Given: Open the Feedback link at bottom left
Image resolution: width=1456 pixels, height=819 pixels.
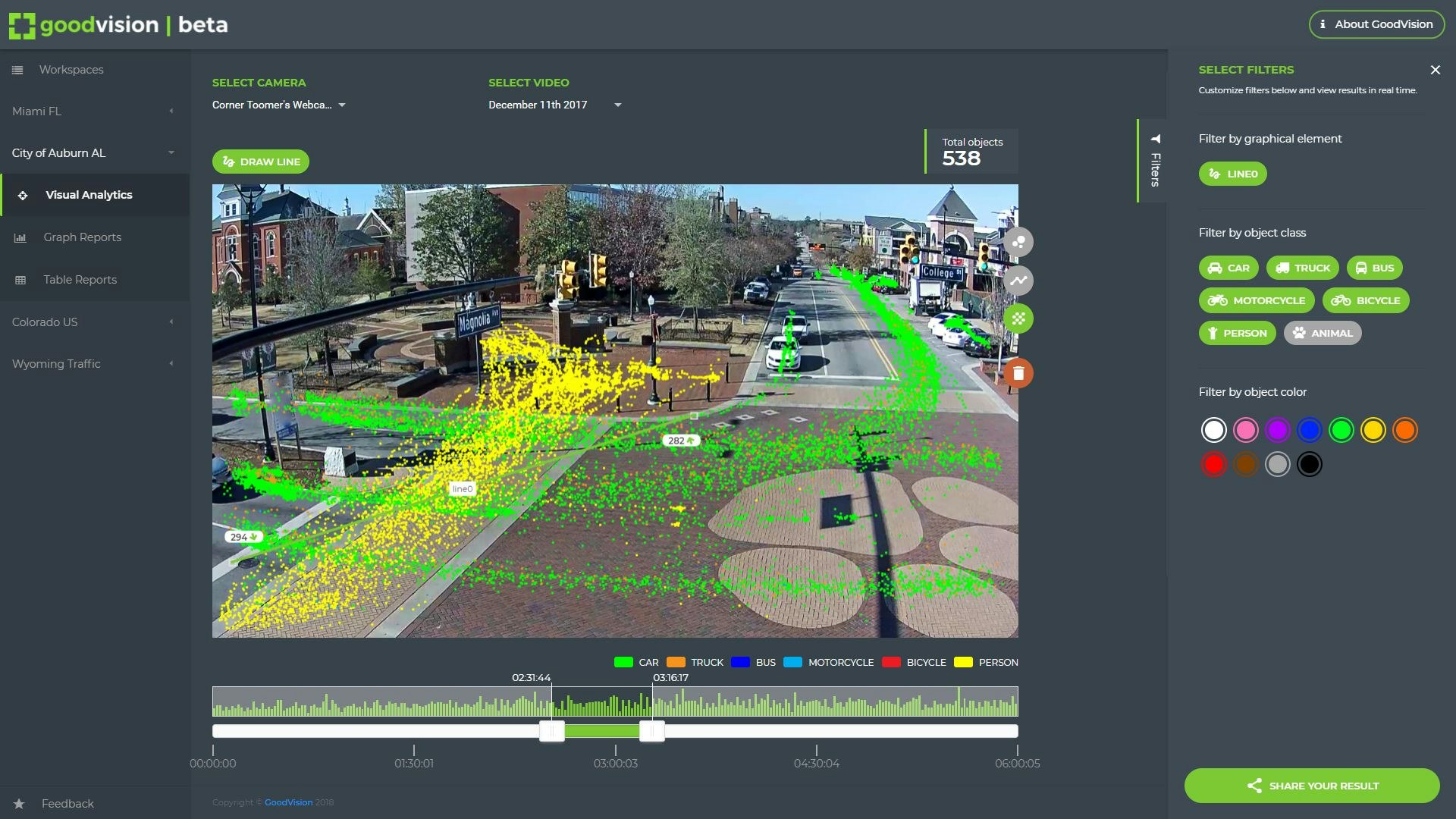Looking at the screenshot, I should (67, 803).
